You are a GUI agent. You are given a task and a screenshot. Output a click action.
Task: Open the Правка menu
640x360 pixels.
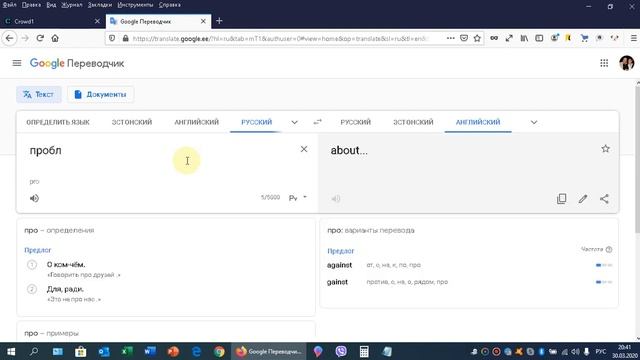pyautogui.click(x=31, y=5)
